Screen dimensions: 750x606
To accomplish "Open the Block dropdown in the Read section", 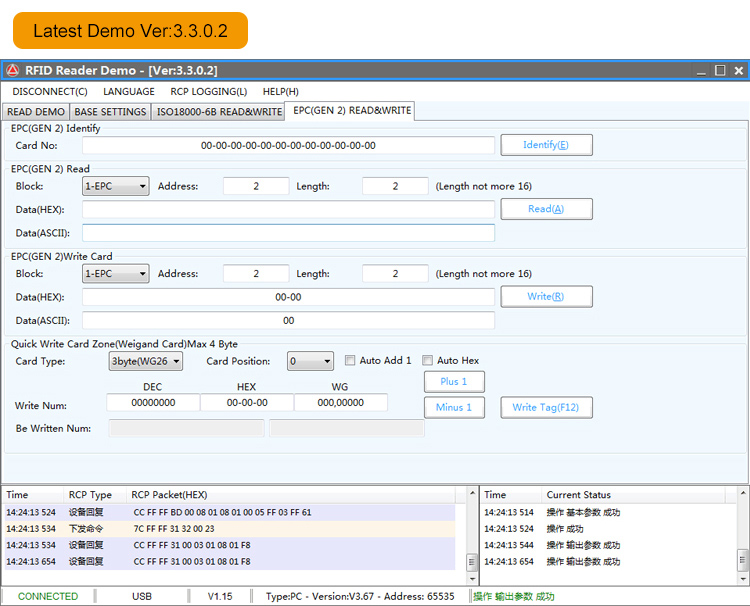I will (x=115, y=186).
